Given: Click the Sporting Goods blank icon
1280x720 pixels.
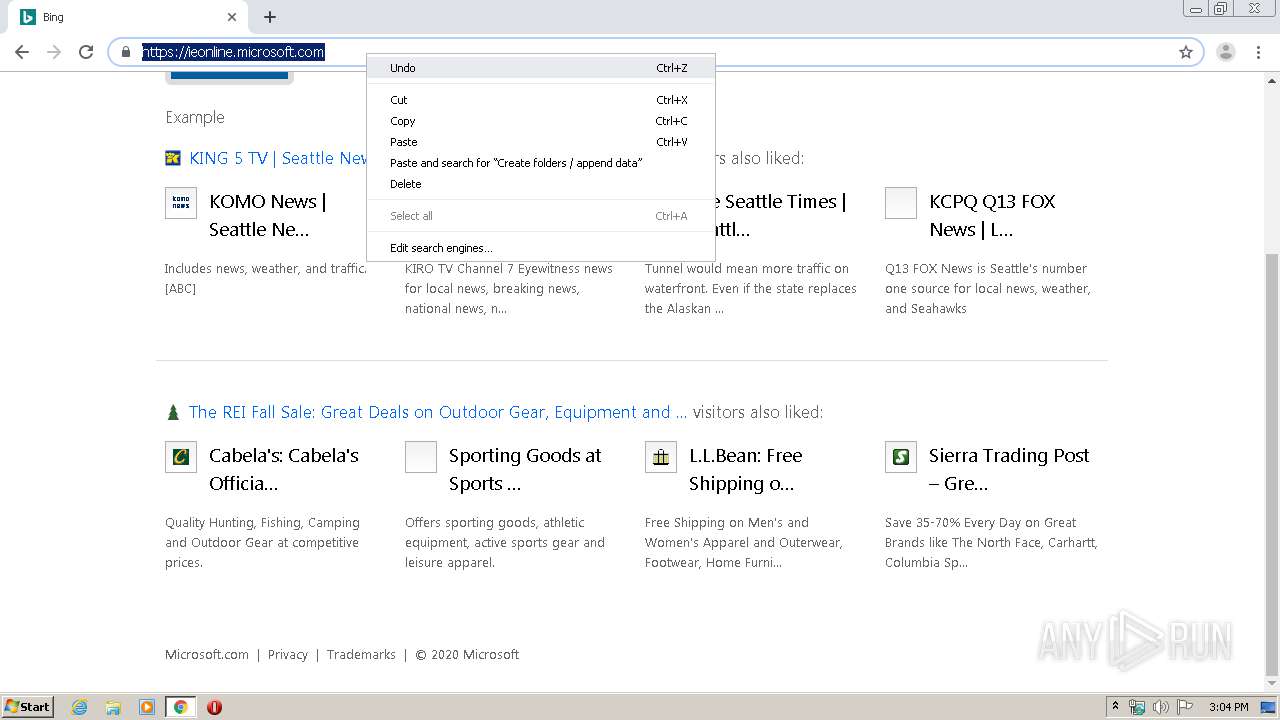Looking at the screenshot, I should pyautogui.click(x=421, y=457).
